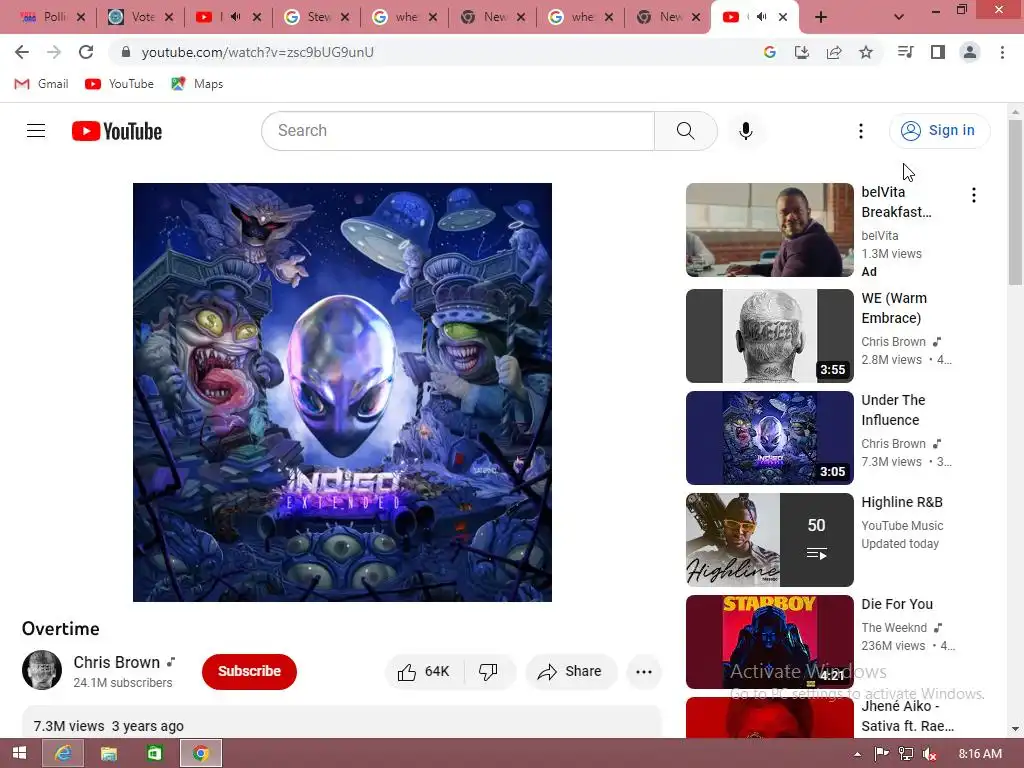Reload the current page
The image size is (1024, 768).
[86, 52]
